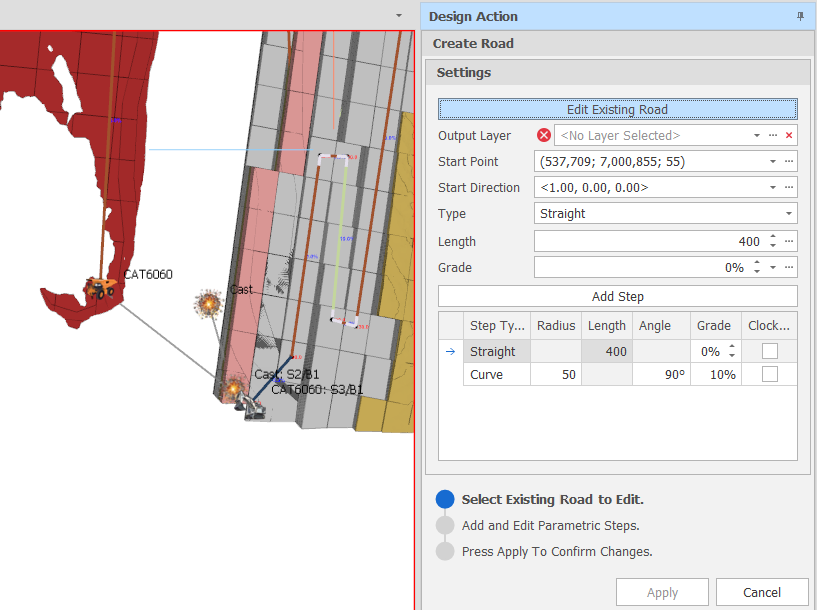817x610 pixels.
Task: Open Start Point ellipsis picker
Action: click(789, 162)
